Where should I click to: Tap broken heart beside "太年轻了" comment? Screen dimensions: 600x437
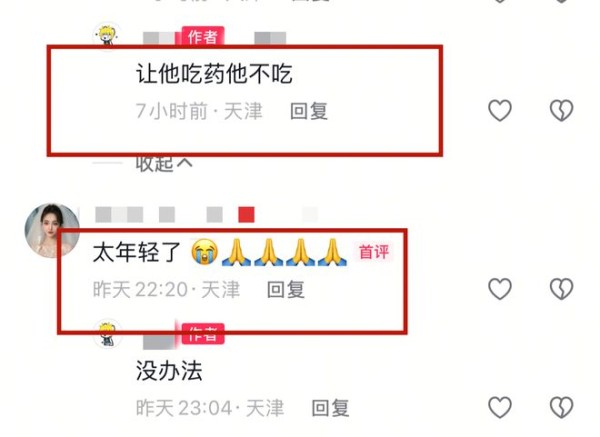[x=561, y=288]
